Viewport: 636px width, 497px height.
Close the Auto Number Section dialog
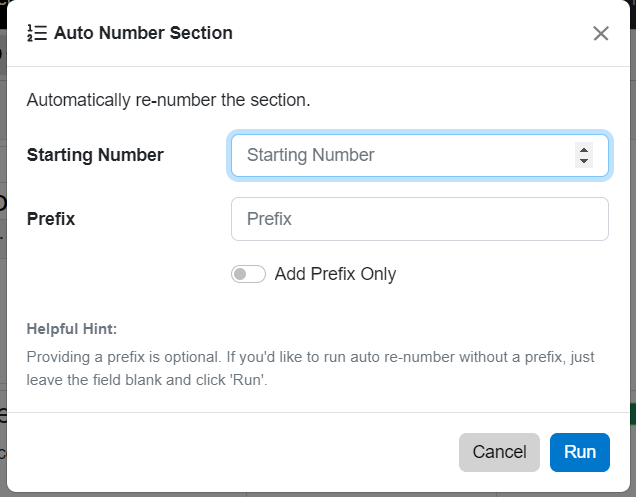[601, 33]
